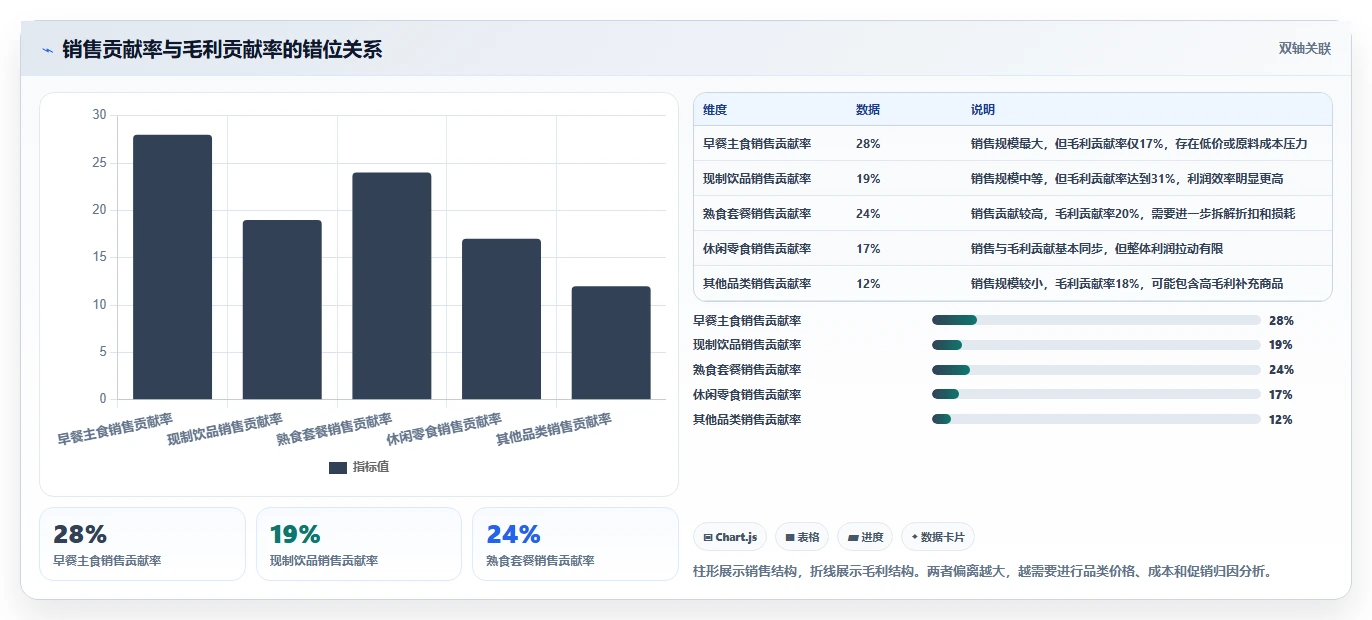
Task: Open the 19% 现制饮品销售贡献率 data card
Action: (x=359, y=544)
